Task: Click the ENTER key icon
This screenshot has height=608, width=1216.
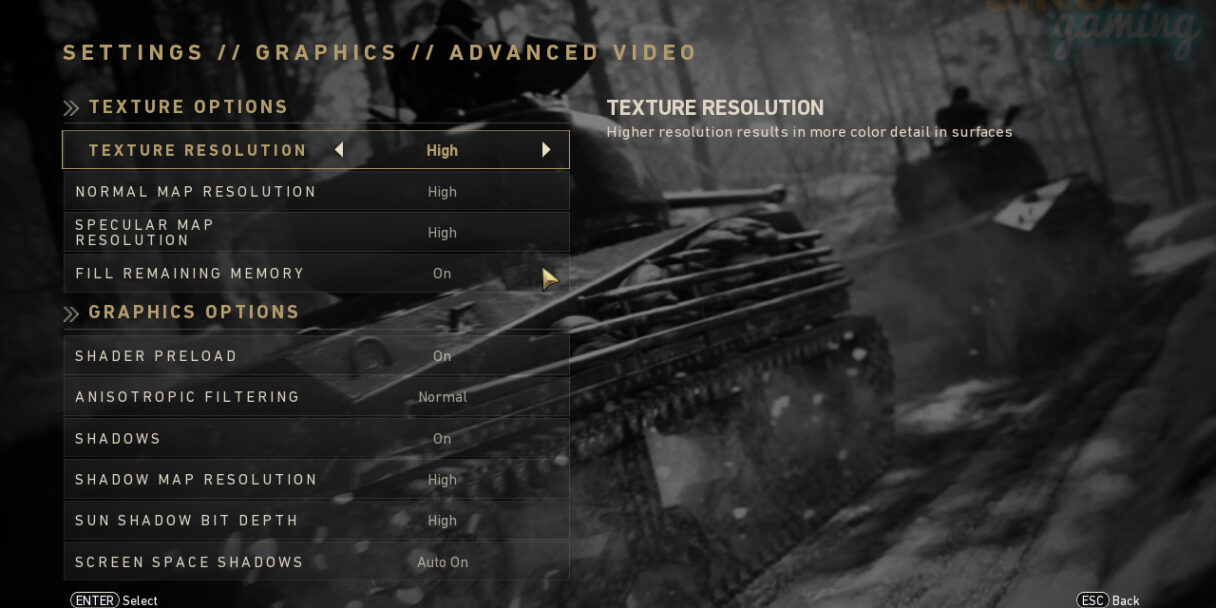Action: (95, 600)
